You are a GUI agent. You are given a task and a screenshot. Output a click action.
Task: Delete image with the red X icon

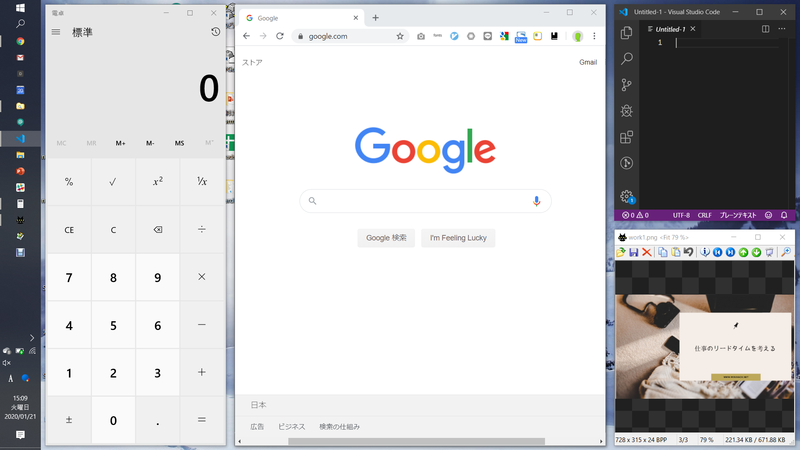[646, 252]
